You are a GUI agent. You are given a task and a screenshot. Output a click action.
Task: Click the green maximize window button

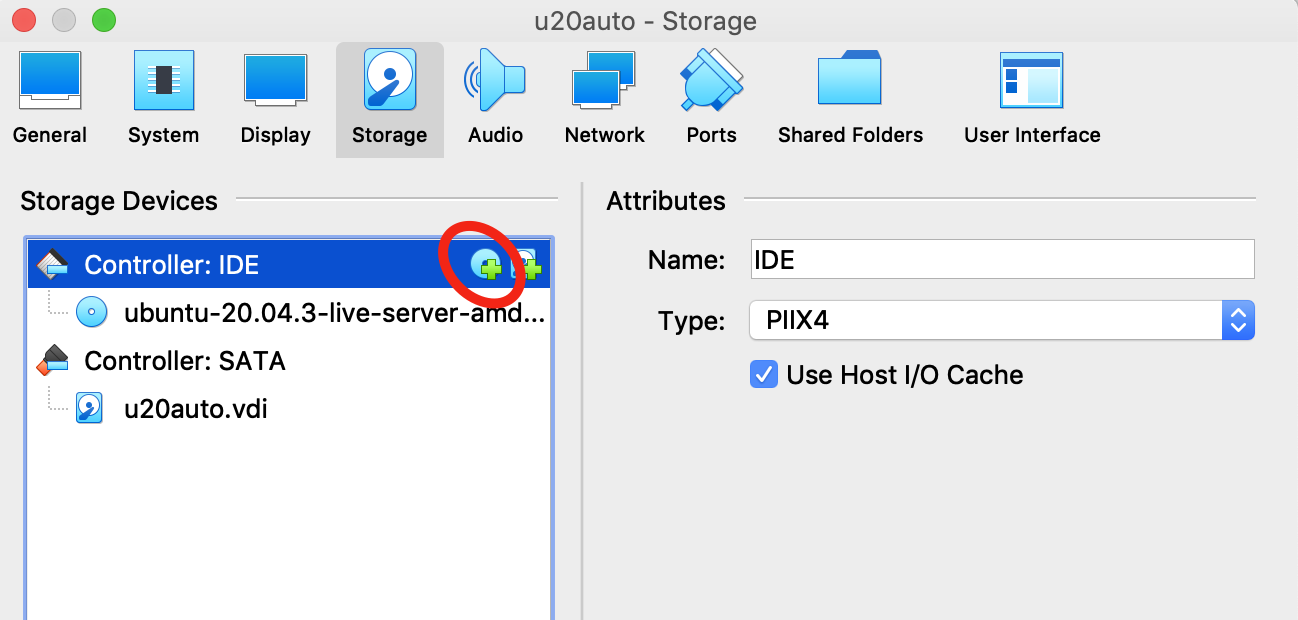click(x=103, y=19)
